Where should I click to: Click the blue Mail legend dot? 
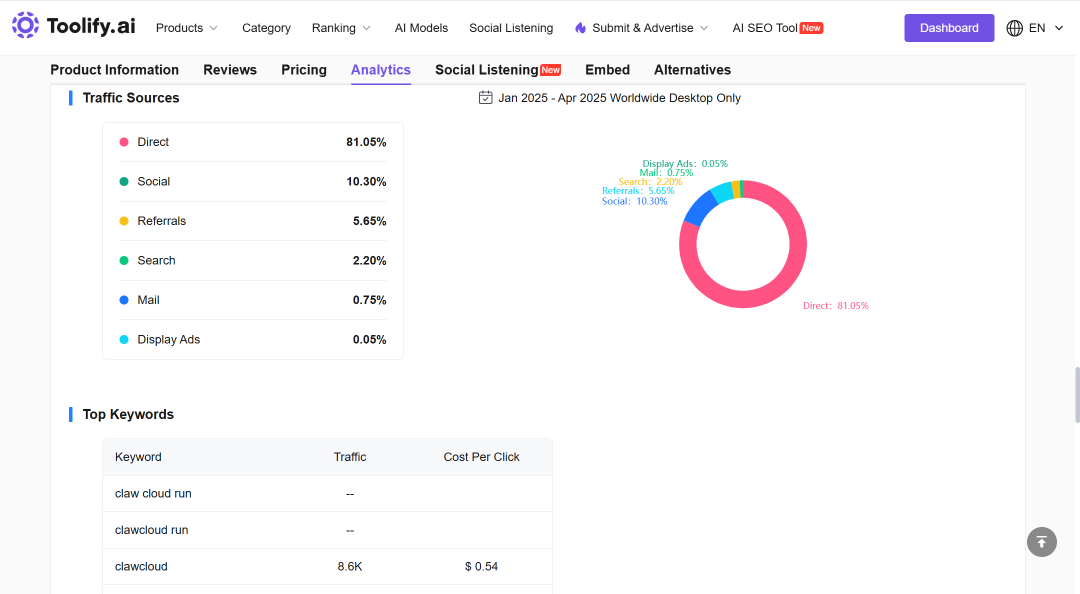click(124, 300)
